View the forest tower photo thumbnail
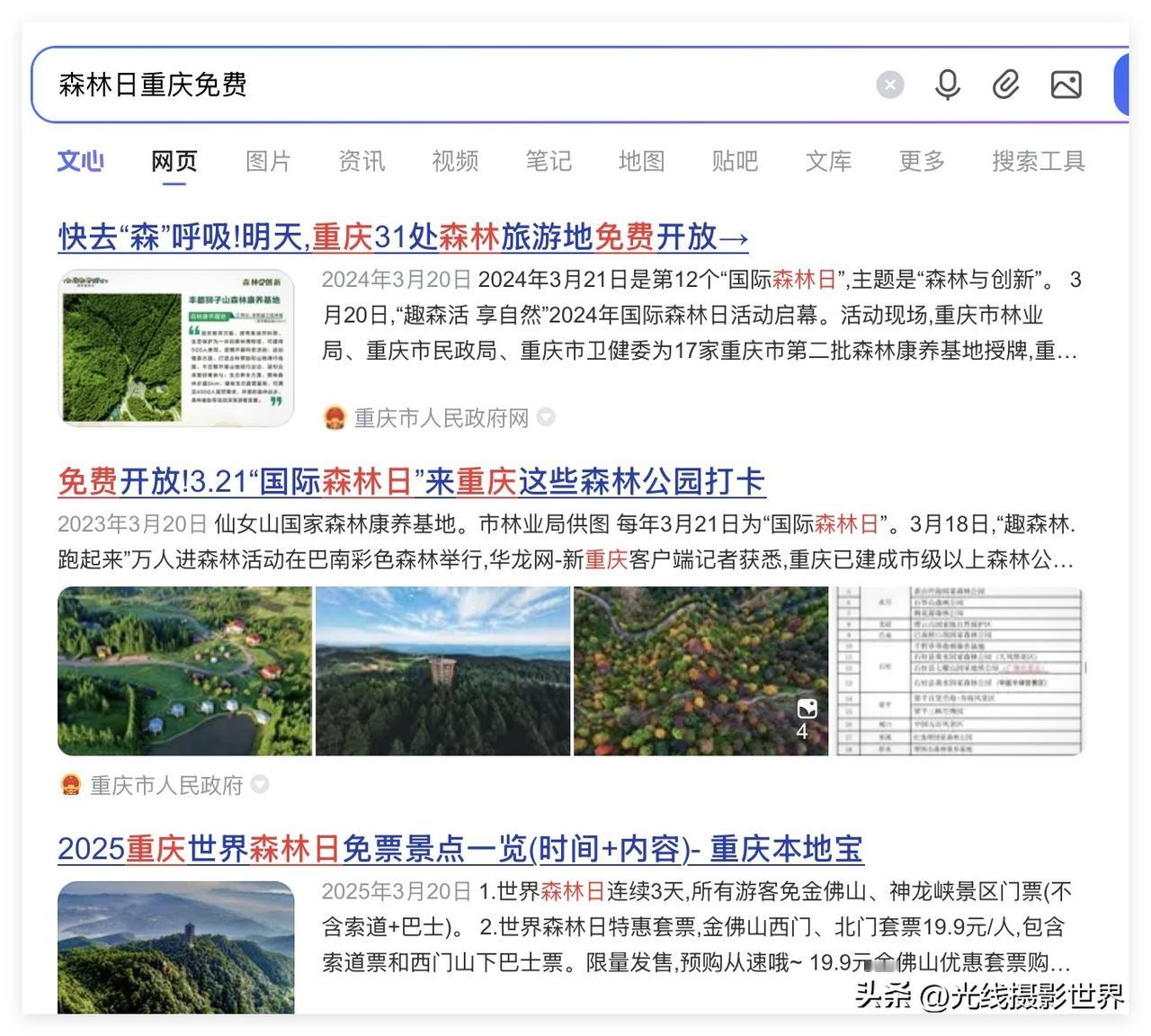 click(442, 671)
